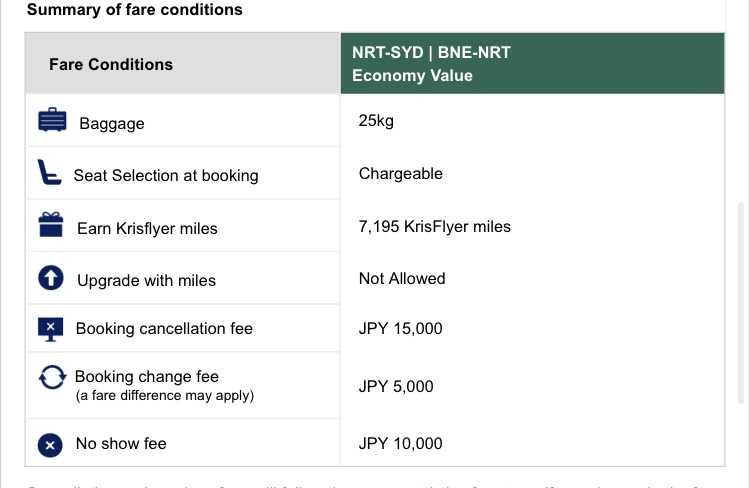The image size is (750, 488).
Task: Click the booking change circular arrows icon
Action: point(52,377)
